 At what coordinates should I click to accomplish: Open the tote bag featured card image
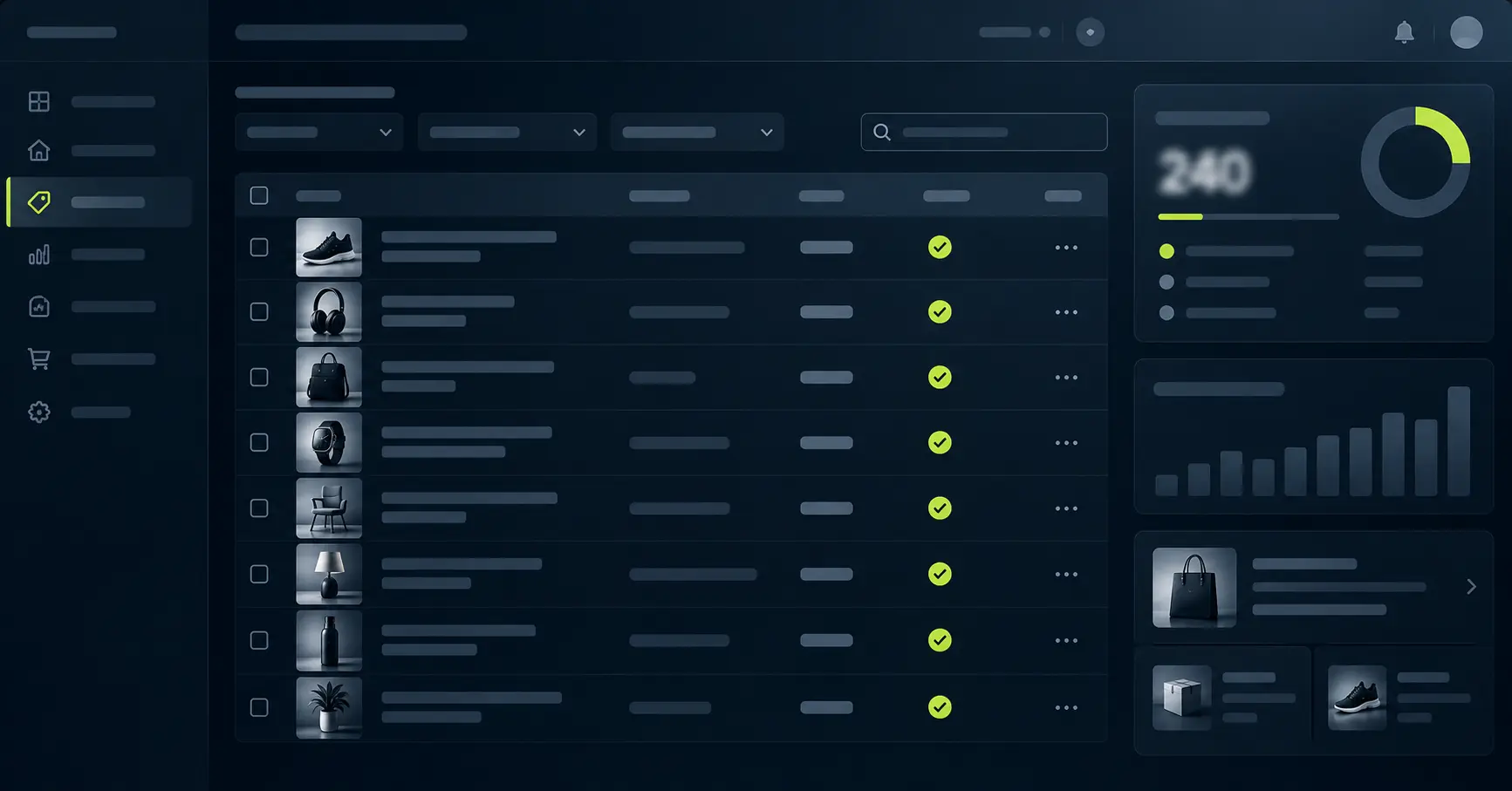(1194, 588)
